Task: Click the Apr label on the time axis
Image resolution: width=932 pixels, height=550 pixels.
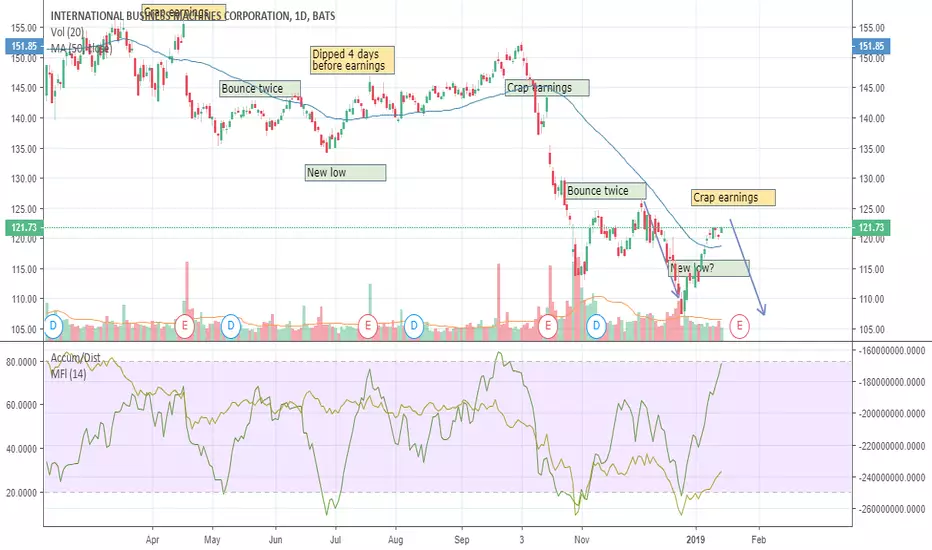Action: click(152, 540)
